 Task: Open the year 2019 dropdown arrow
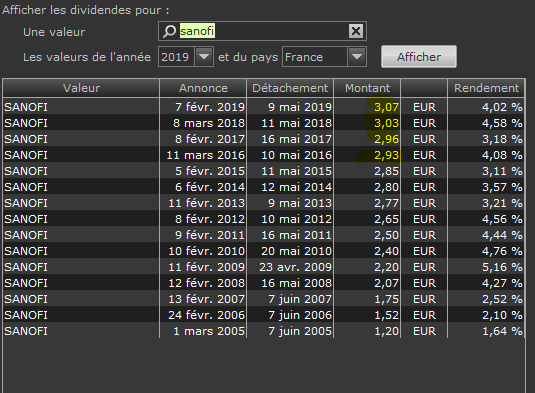click(x=204, y=57)
